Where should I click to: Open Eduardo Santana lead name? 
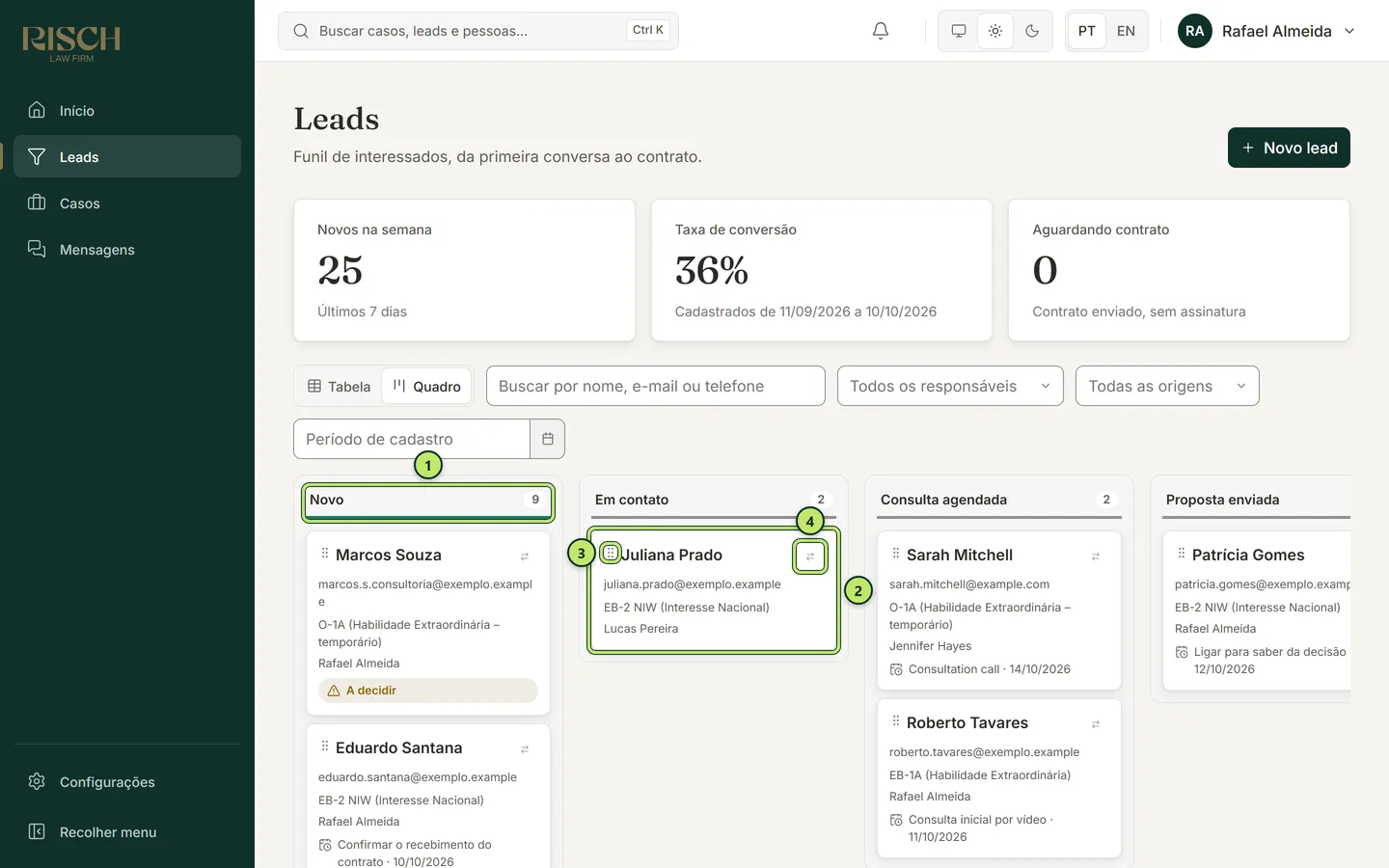[399, 747]
